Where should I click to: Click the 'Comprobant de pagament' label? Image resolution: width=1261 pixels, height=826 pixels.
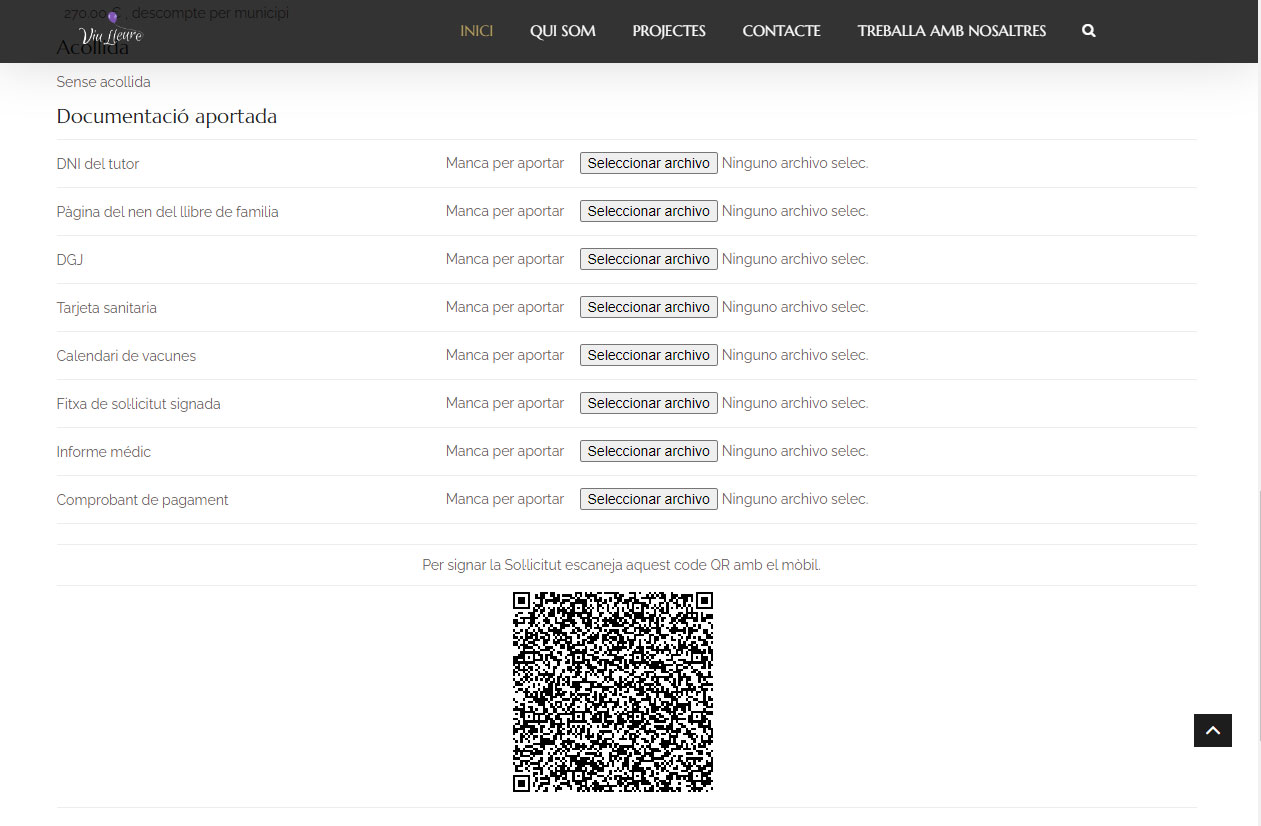coord(142,500)
